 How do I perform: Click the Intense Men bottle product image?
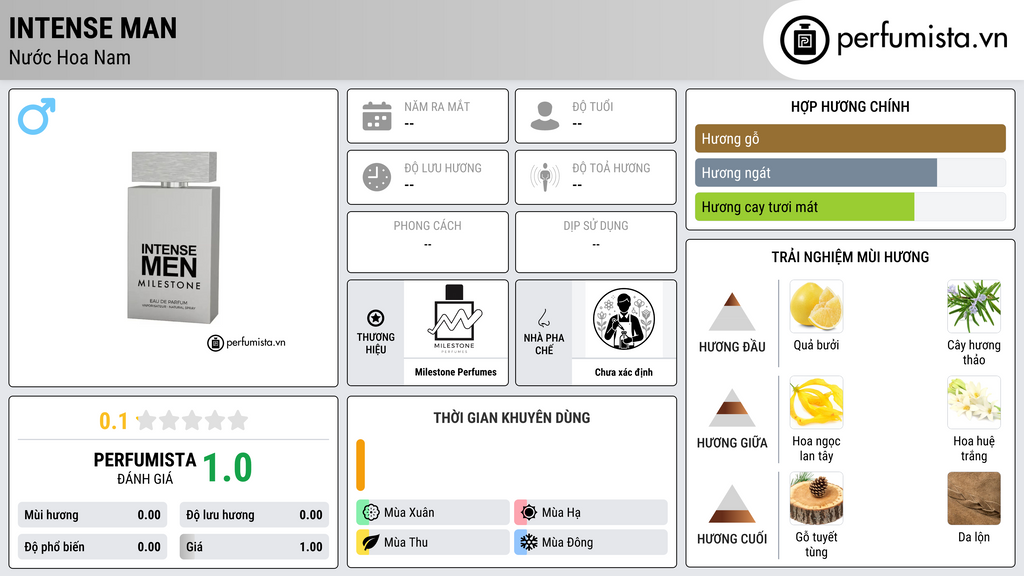(173, 238)
